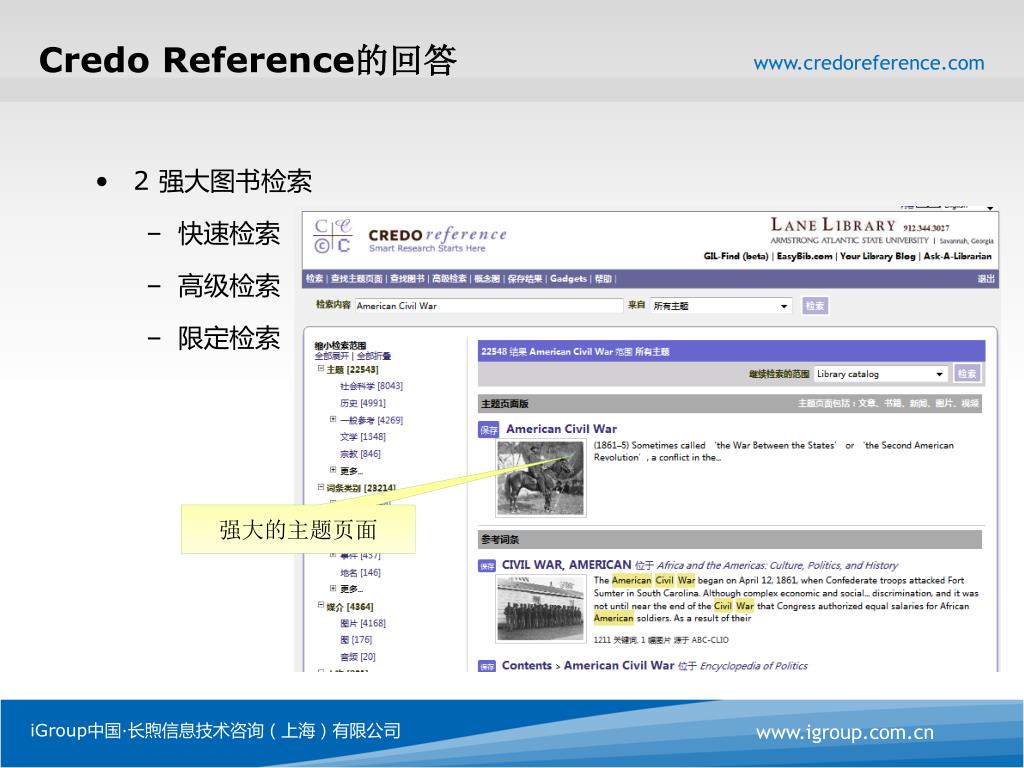Open the 概念图 concept map
The width and height of the screenshot is (1024, 768).
(487, 279)
